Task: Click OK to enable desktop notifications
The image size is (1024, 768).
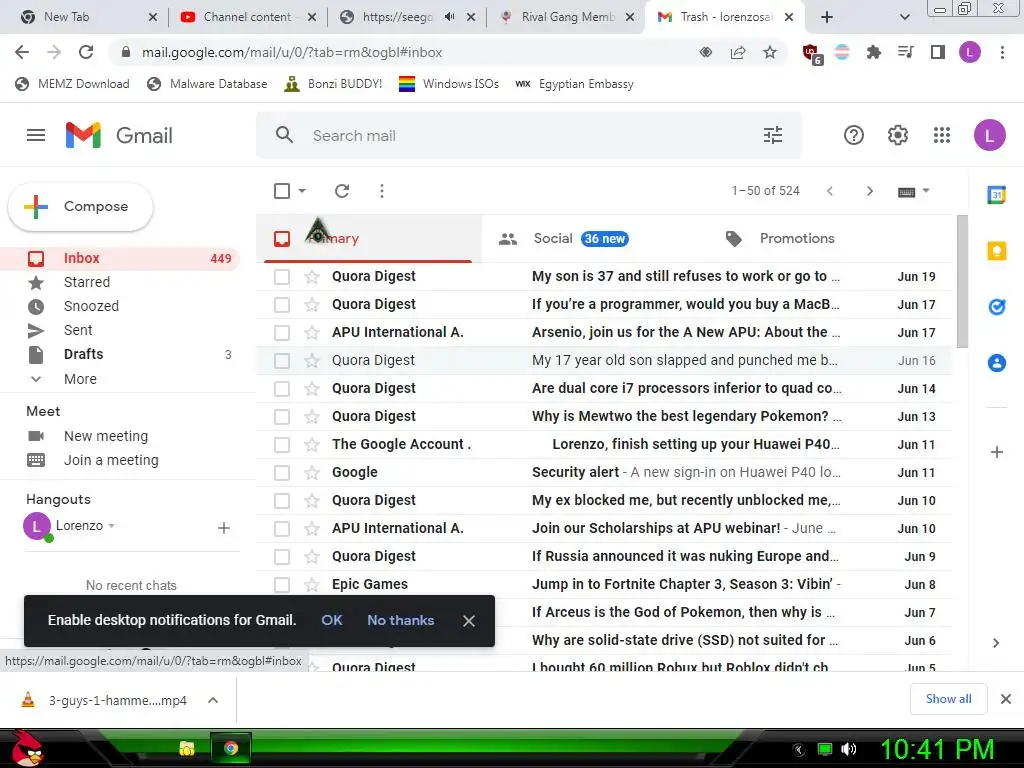Action: point(332,620)
